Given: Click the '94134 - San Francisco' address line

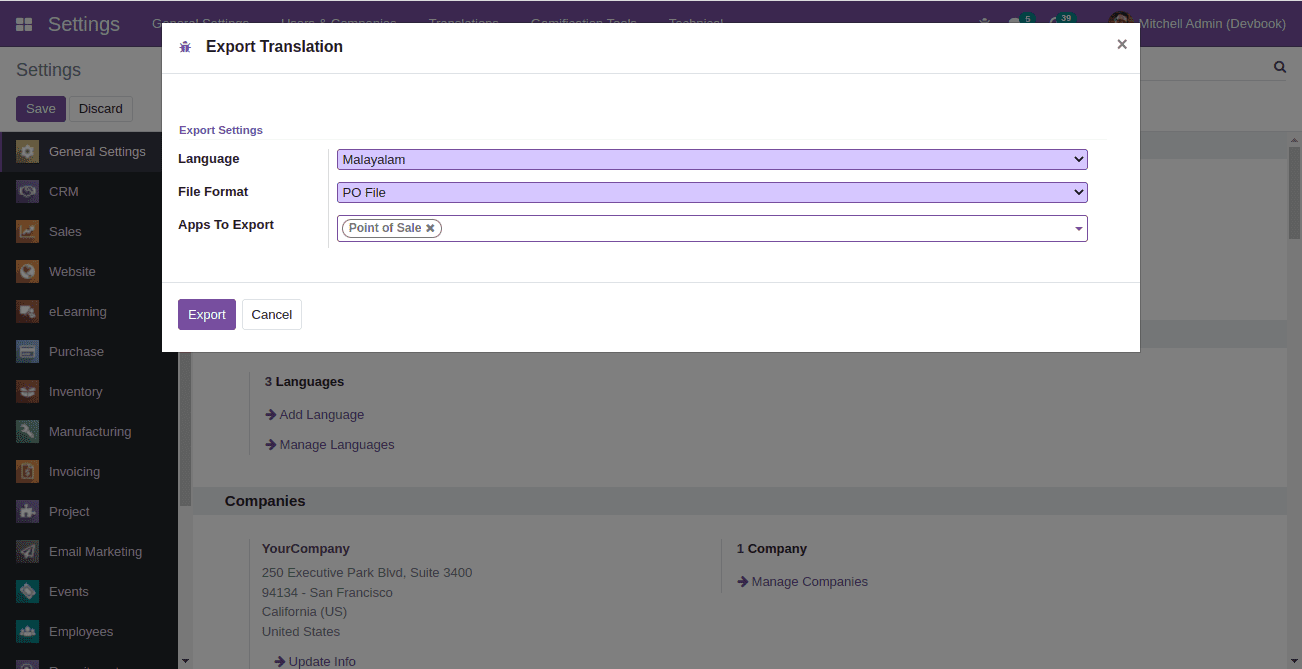Looking at the screenshot, I should (327, 593).
